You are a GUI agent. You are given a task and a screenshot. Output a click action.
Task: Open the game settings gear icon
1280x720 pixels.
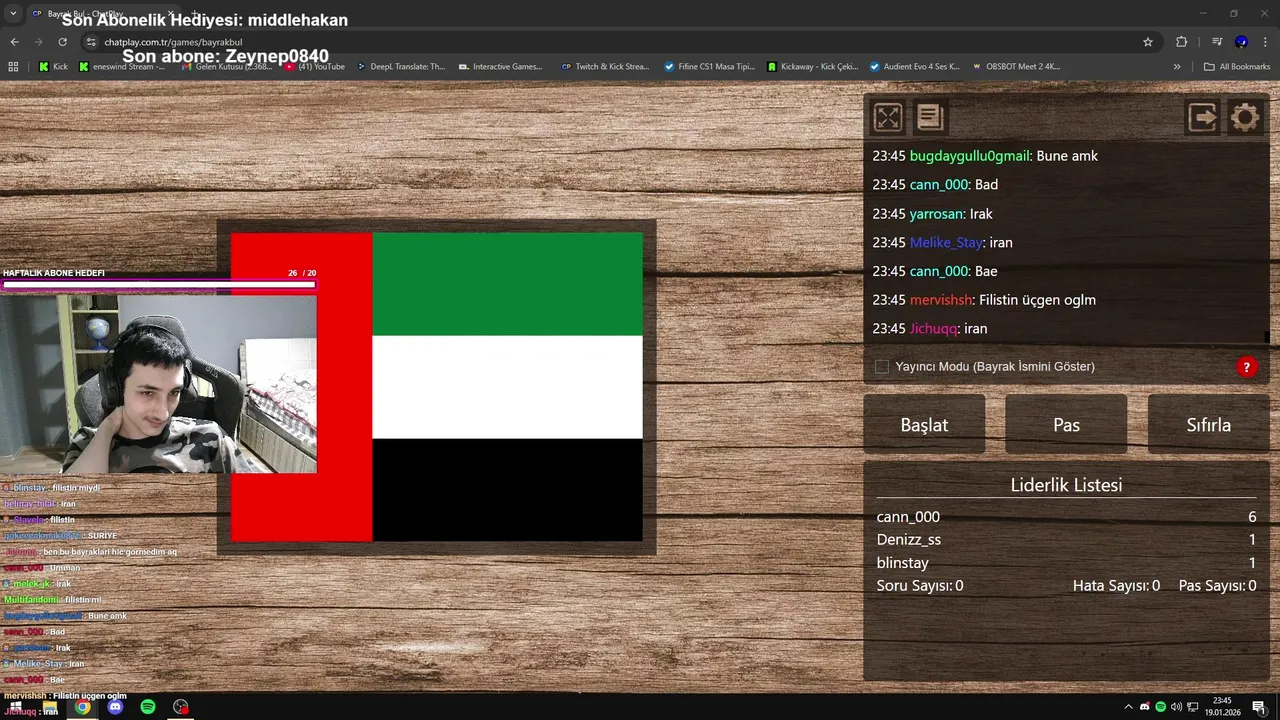[1245, 117]
